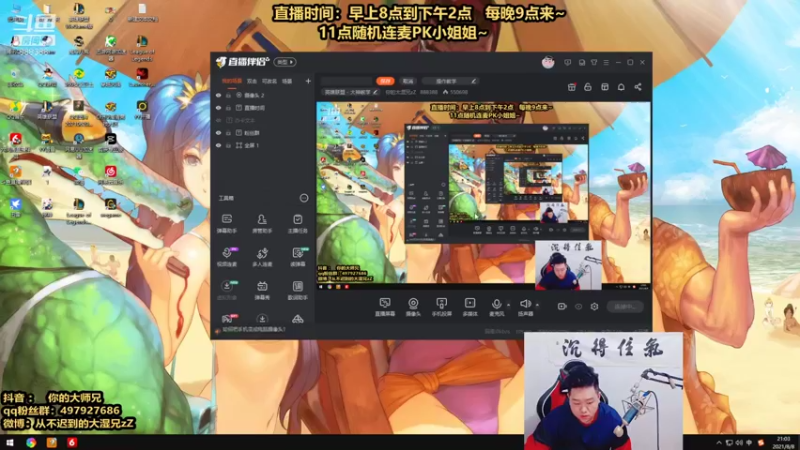This screenshot has height=450, width=800.
Task: Click the user avatar in the title bar
Action: click(x=548, y=62)
